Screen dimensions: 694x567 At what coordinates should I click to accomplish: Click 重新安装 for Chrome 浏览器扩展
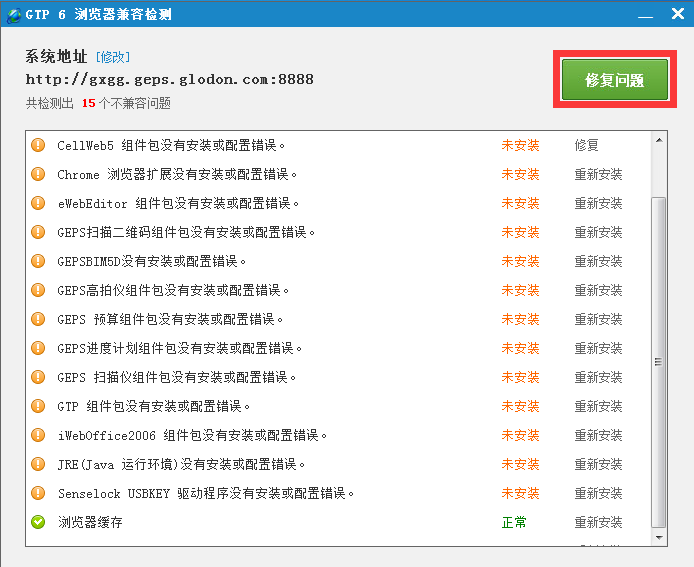(x=598, y=174)
